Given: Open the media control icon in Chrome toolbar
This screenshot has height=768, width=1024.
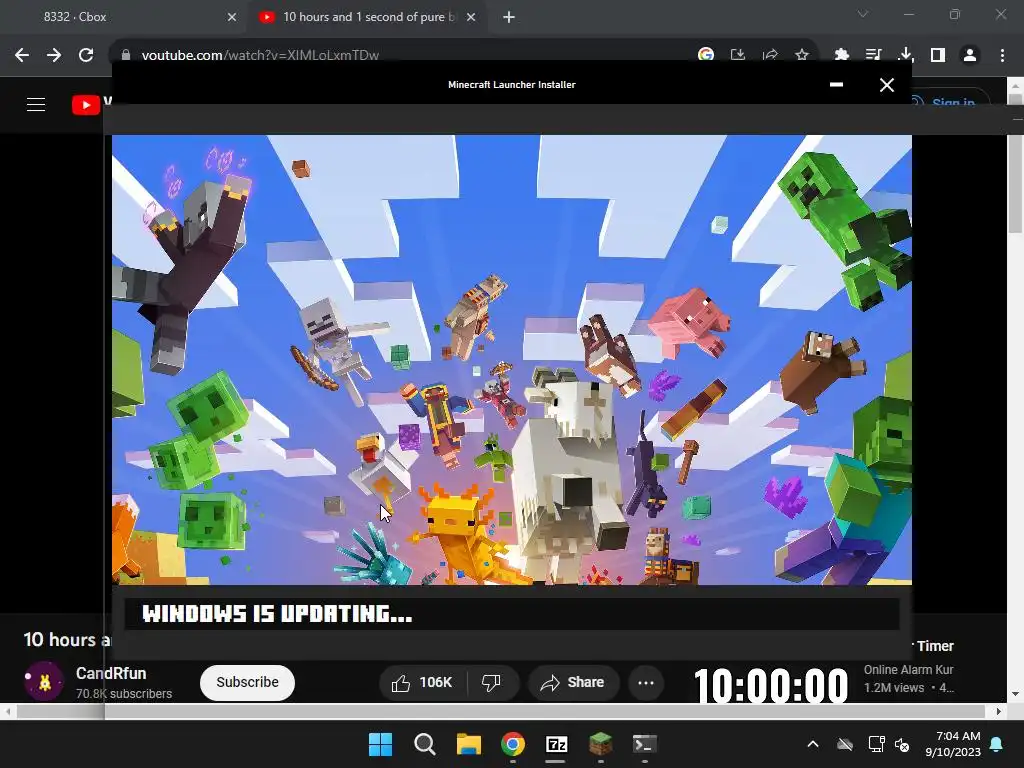Looking at the screenshot, I should pyautogui.click(x=873, y=55).
